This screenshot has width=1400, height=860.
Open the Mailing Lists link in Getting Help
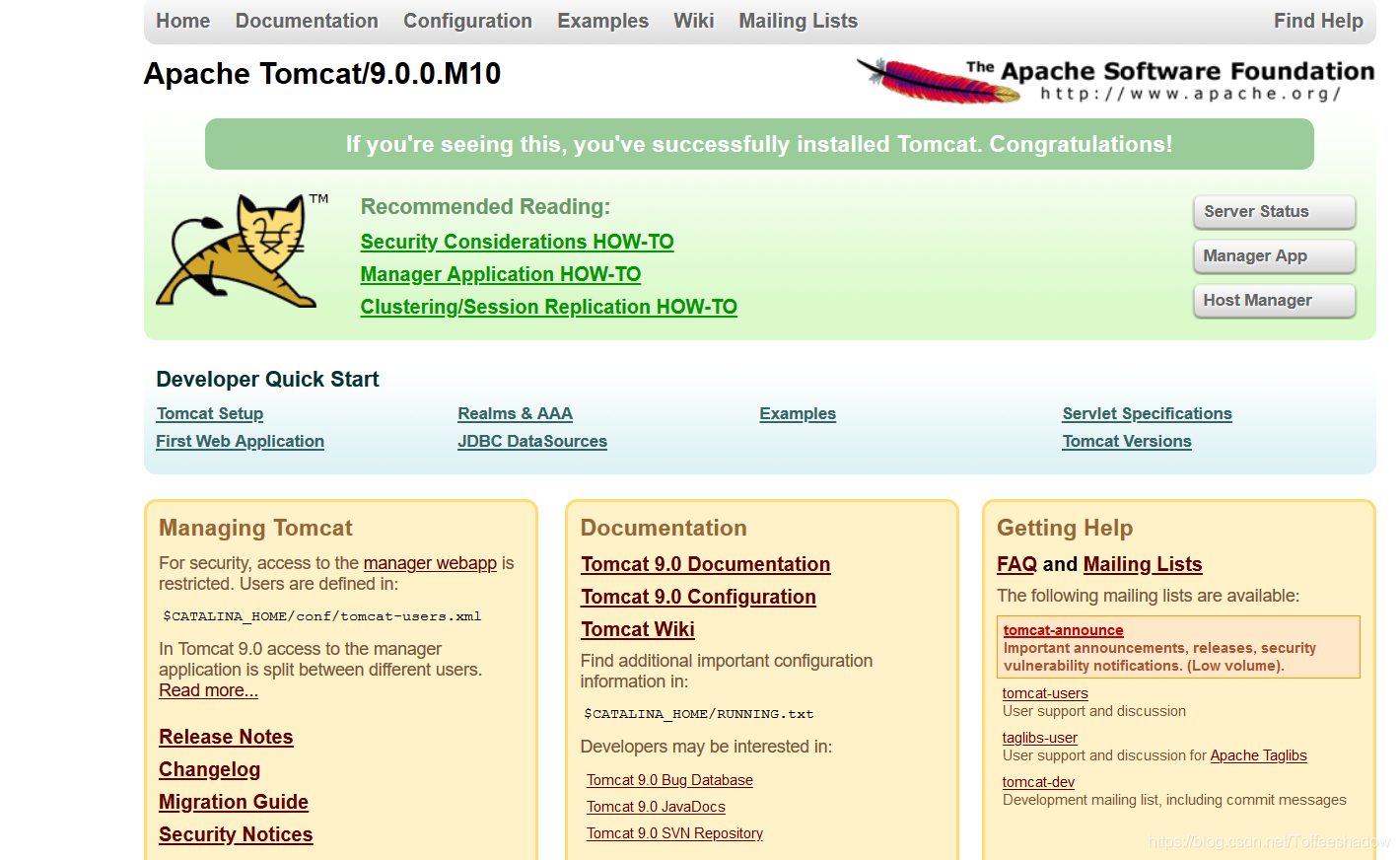1143,564
